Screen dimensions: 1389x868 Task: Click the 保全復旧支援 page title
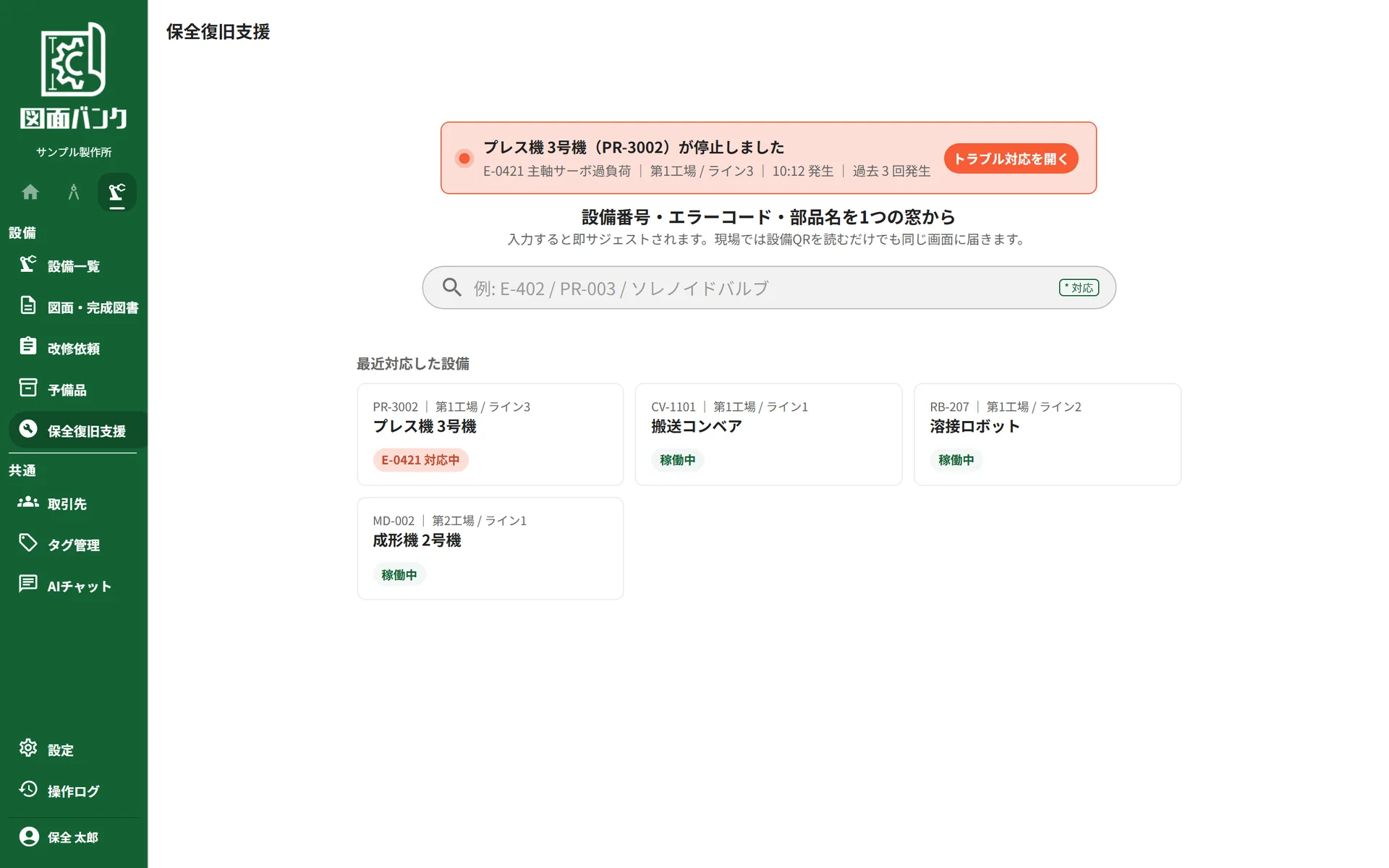pyautogui.click(x=218, y=32)
